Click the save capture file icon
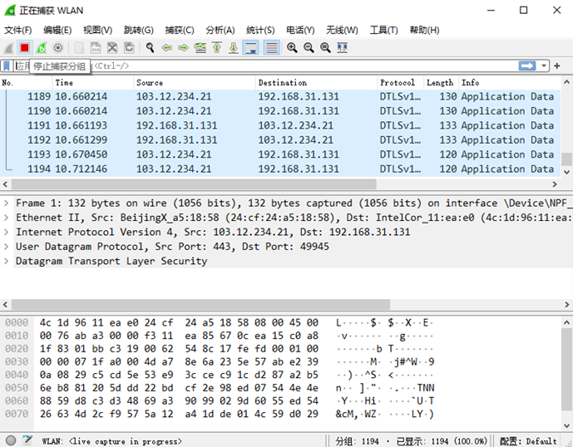573x447 pixels. (x=95, y=48)
